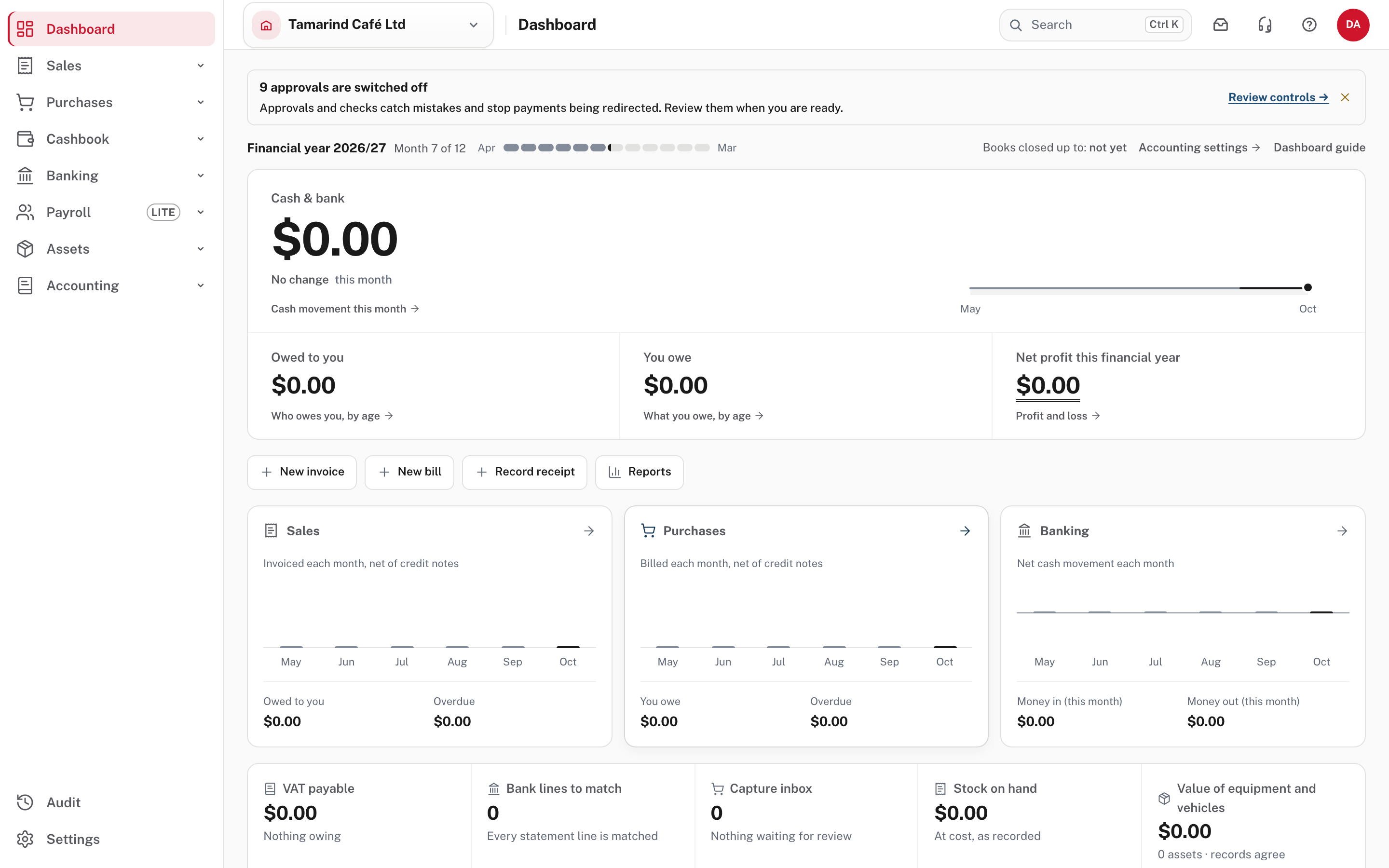
Task: Click the Payroll people icon in sidebar
Action: (25, 212)
